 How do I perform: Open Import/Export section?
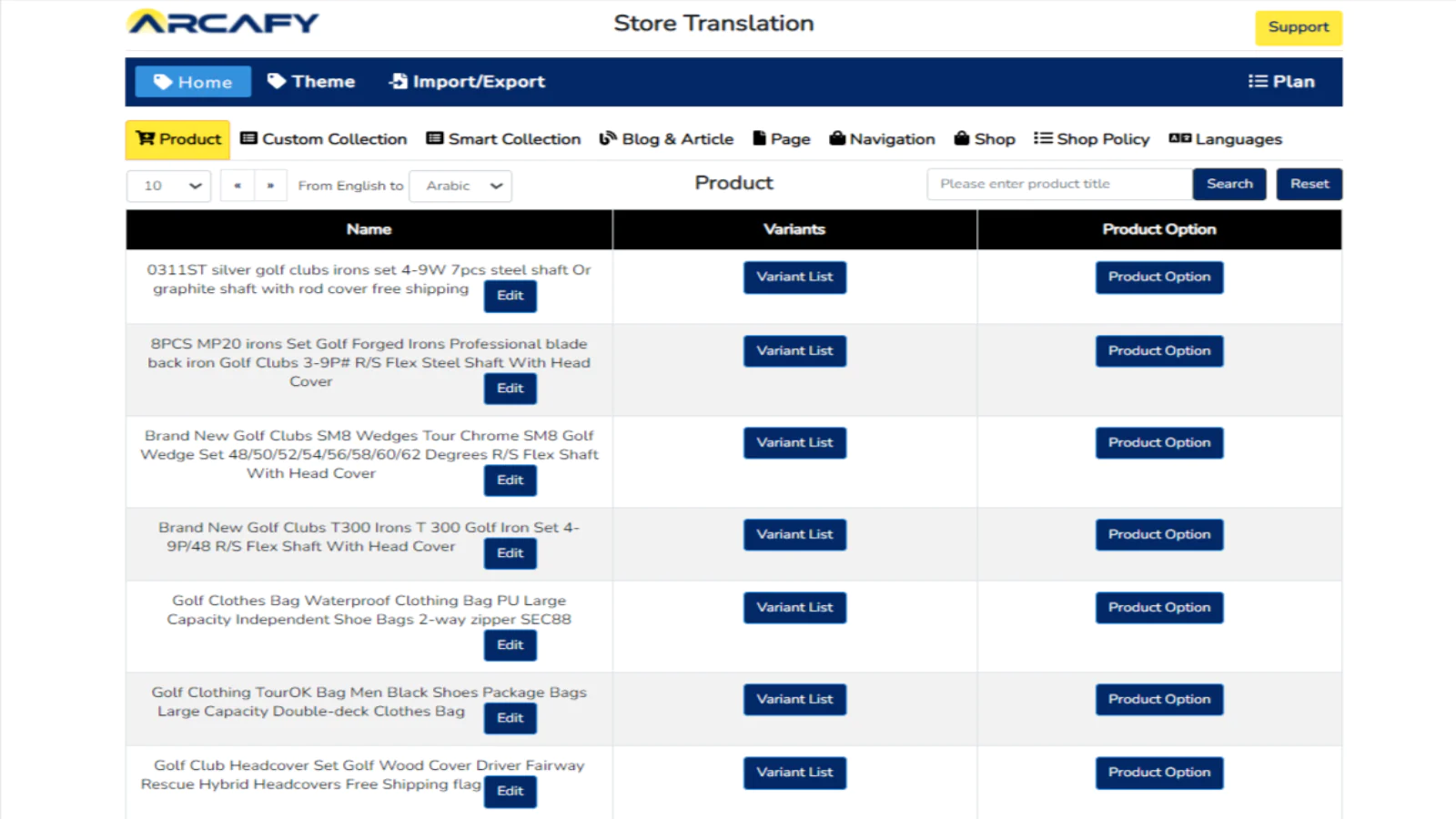click(x=467, y=82)
